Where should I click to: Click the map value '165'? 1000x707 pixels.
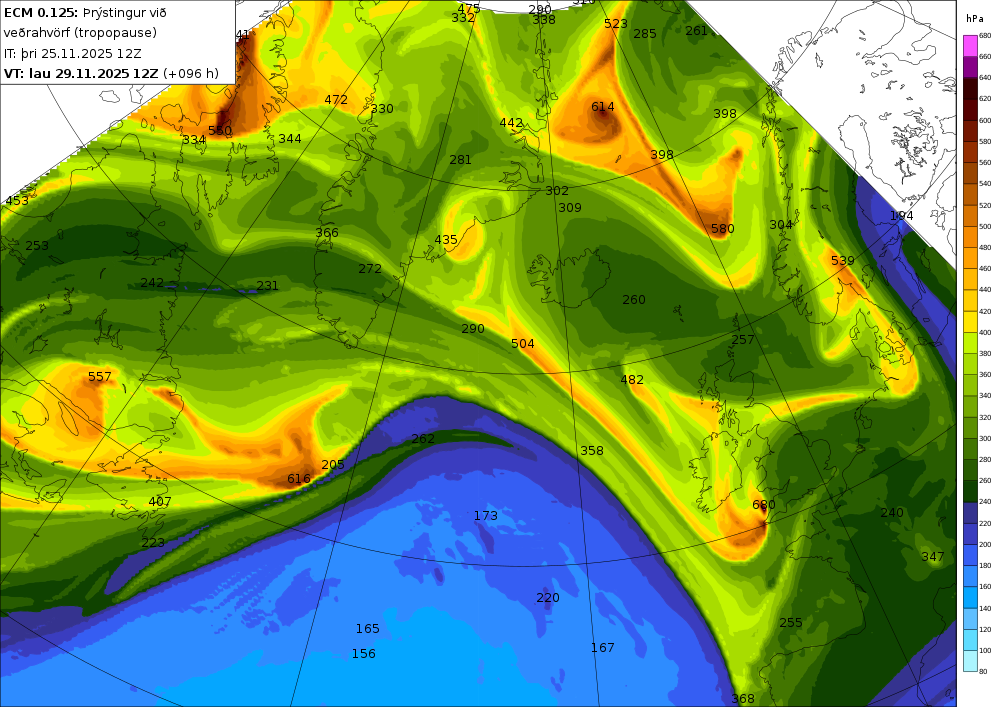[367, 629]
